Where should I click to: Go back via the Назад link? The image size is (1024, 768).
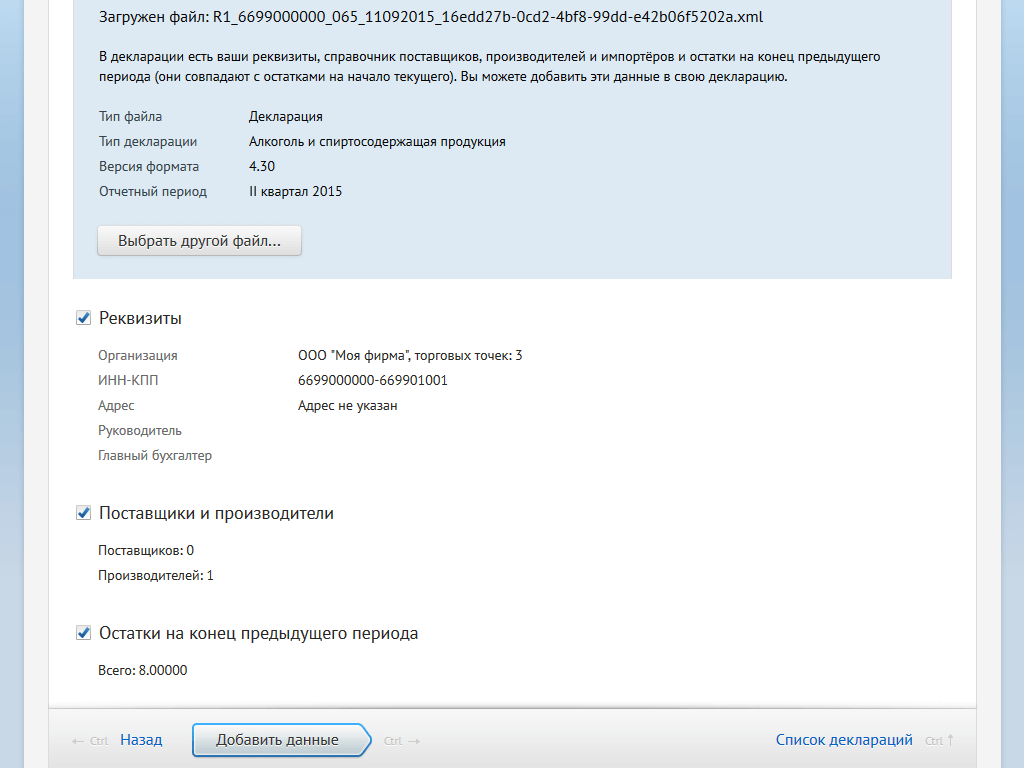coord(141,740)
